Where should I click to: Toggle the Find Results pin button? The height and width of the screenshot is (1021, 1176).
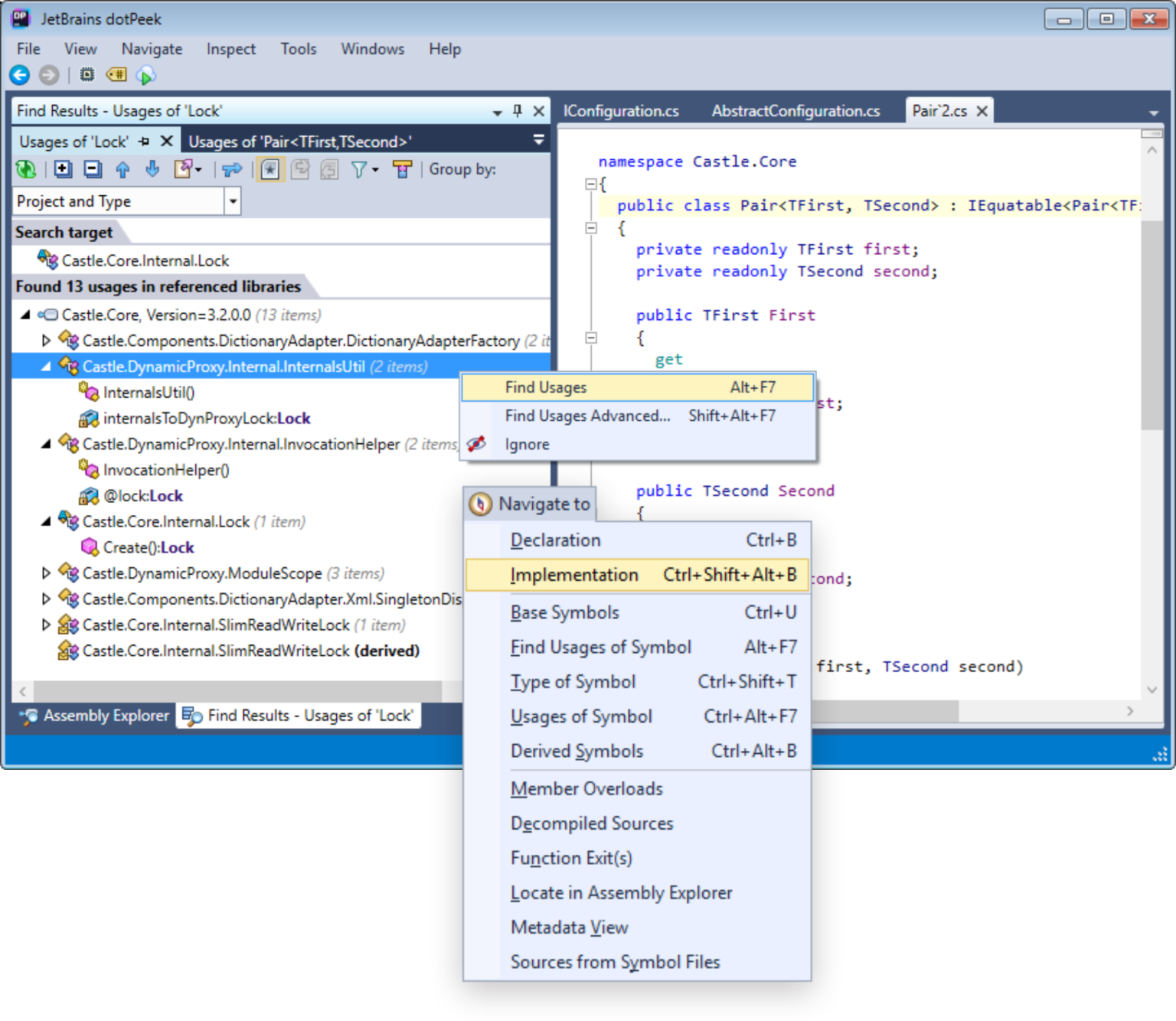(x=518, y=111)
